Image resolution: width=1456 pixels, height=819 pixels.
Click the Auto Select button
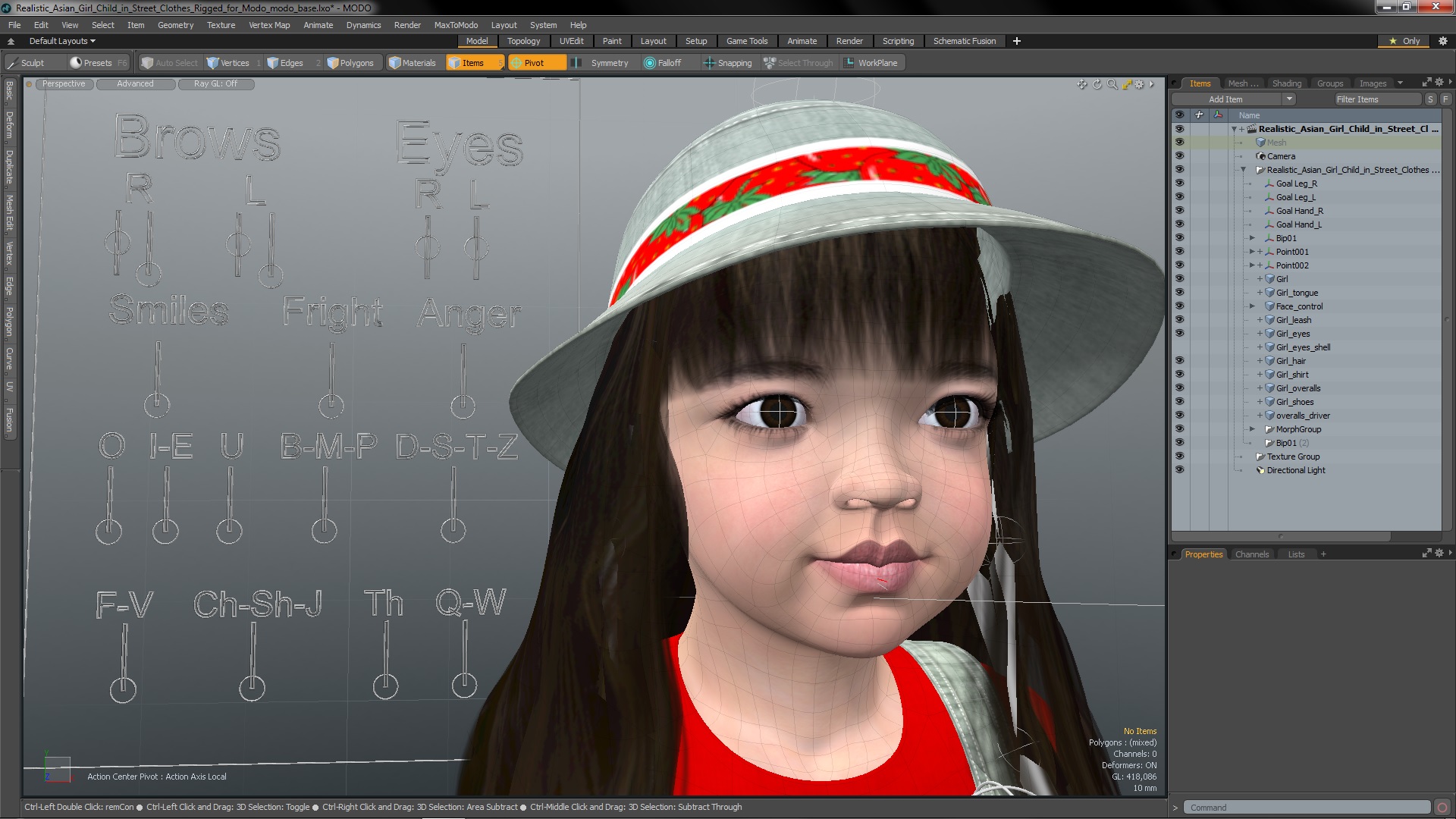click(x=170, y=63)
